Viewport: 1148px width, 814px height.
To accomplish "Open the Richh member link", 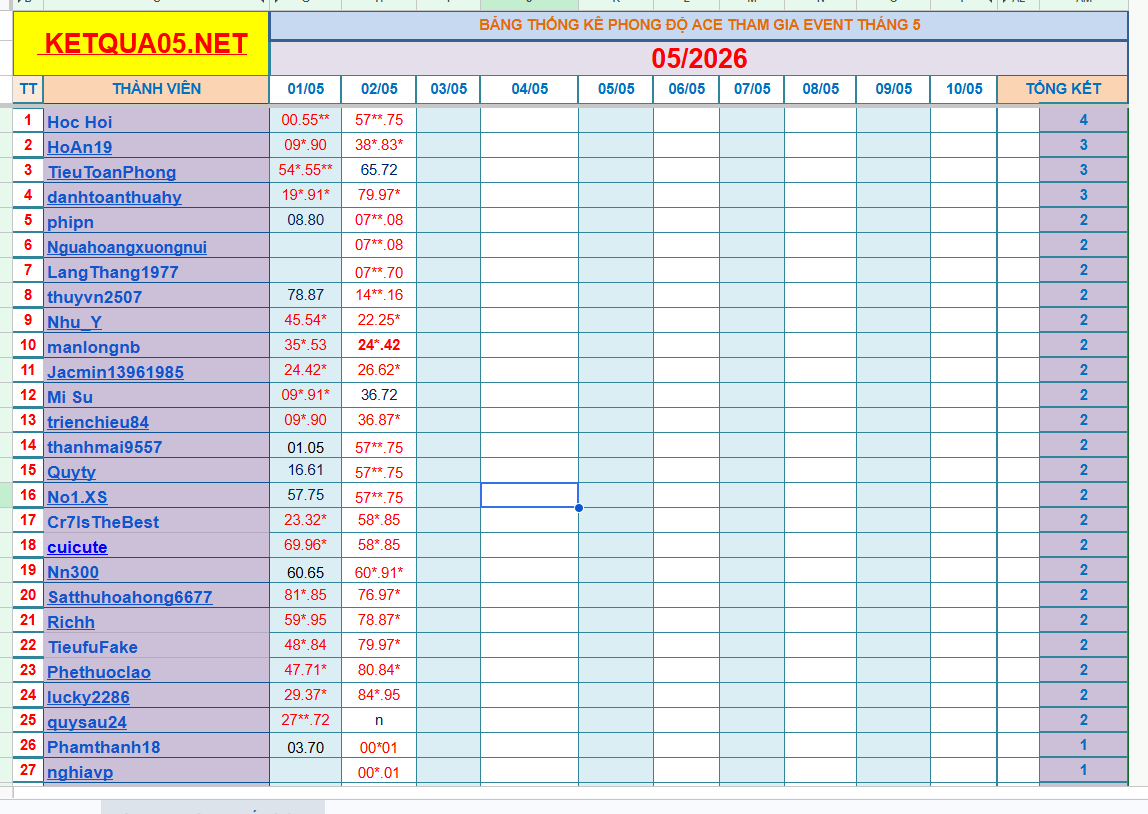I will tap(71, 622).
